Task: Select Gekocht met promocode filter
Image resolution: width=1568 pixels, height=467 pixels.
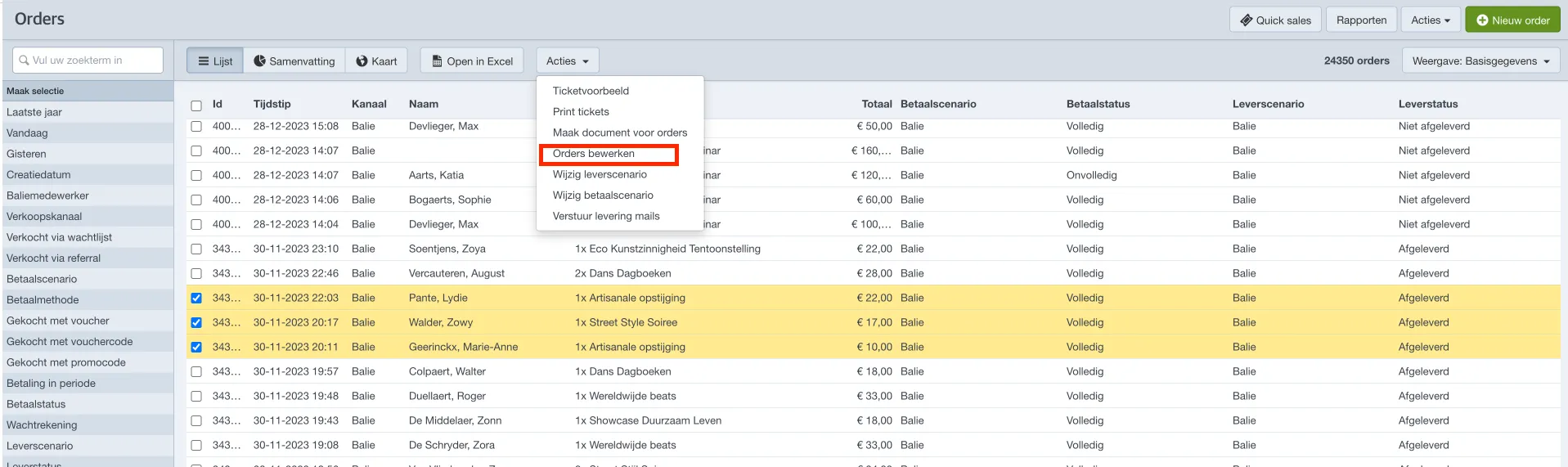Action: (88, 362)
